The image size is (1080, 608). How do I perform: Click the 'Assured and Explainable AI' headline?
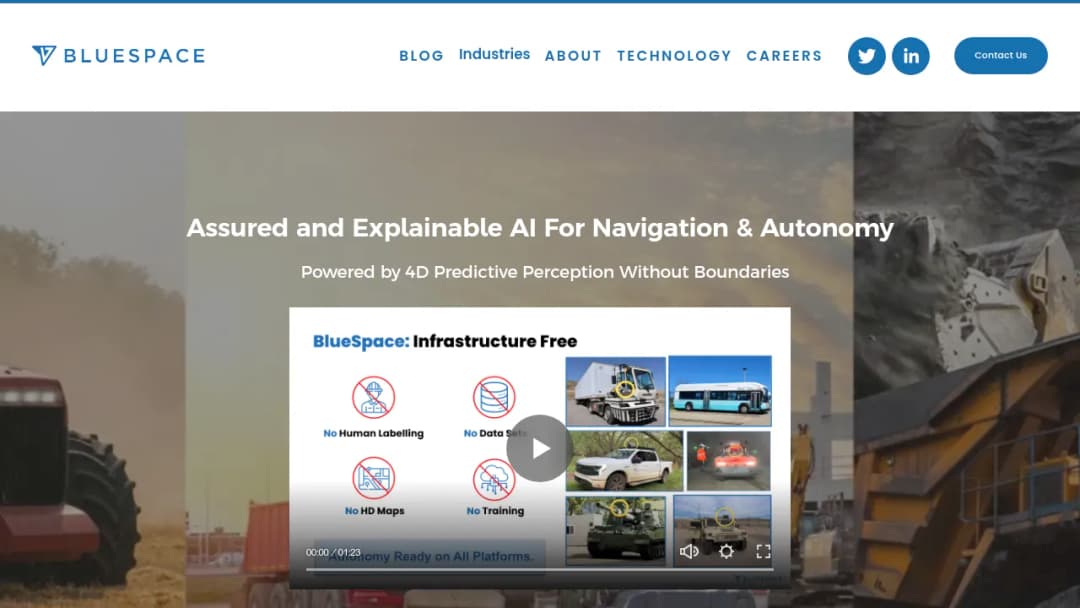pos(540,228)
